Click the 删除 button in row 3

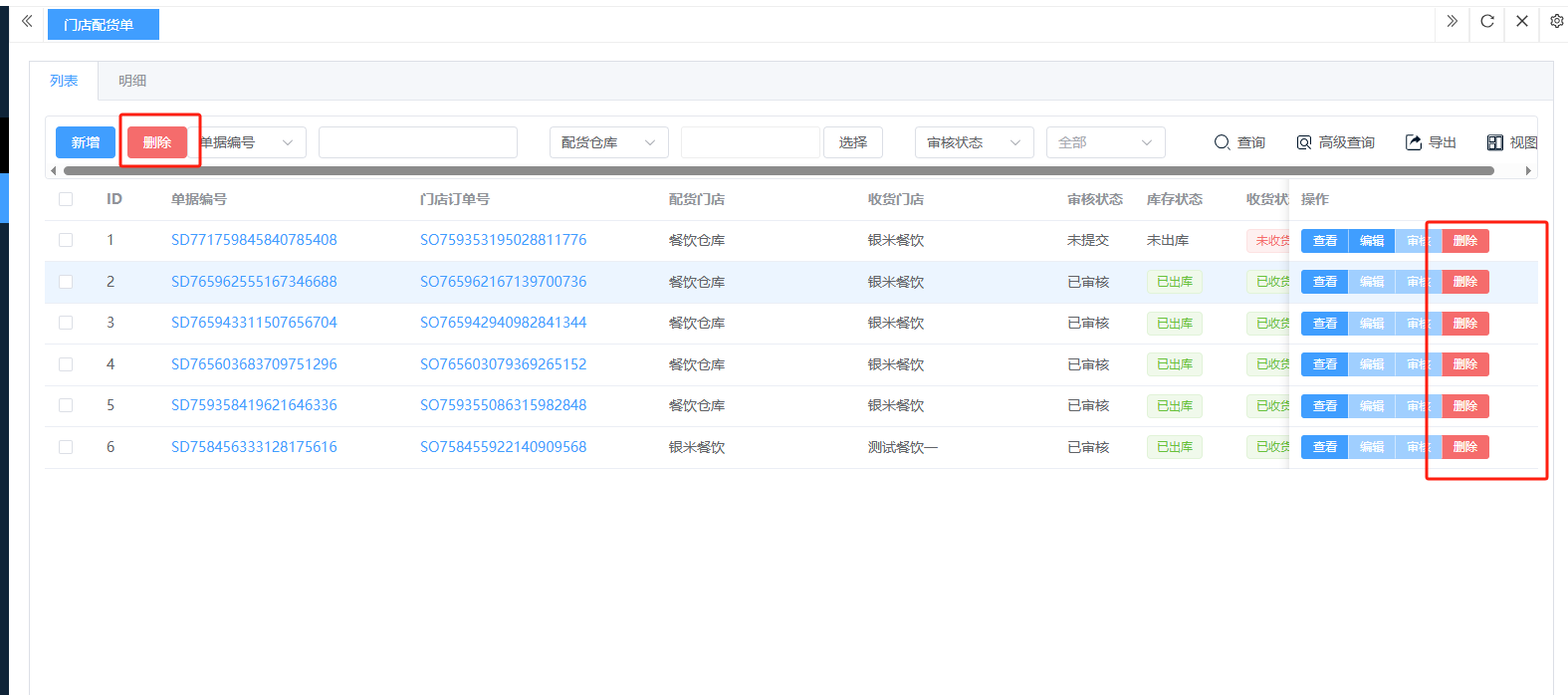pos(1465,324)
